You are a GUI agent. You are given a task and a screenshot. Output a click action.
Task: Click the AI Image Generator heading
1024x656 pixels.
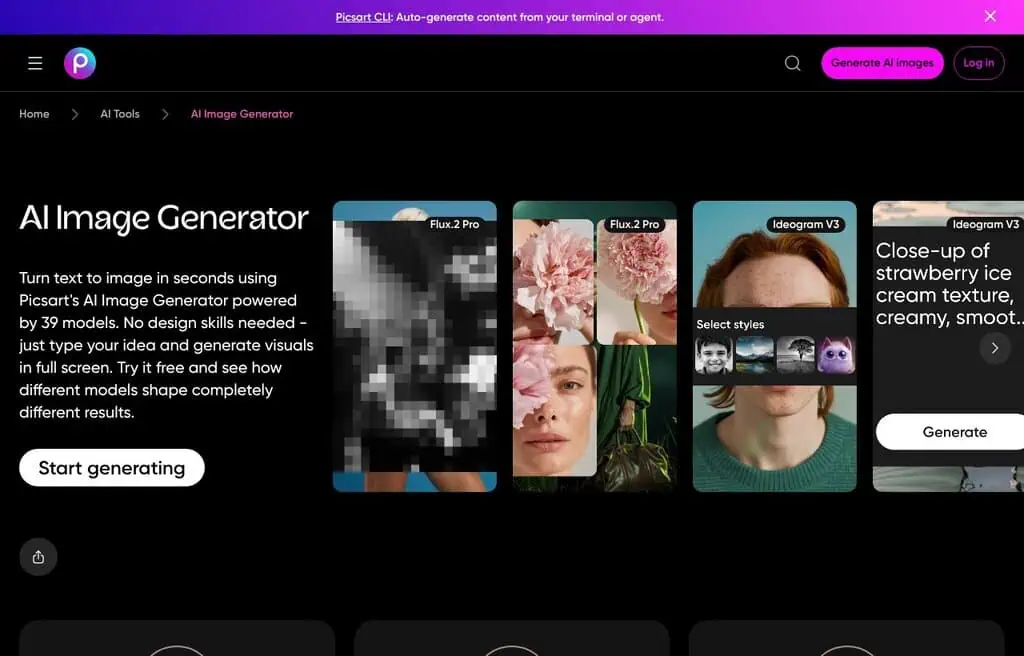point(164,218)
